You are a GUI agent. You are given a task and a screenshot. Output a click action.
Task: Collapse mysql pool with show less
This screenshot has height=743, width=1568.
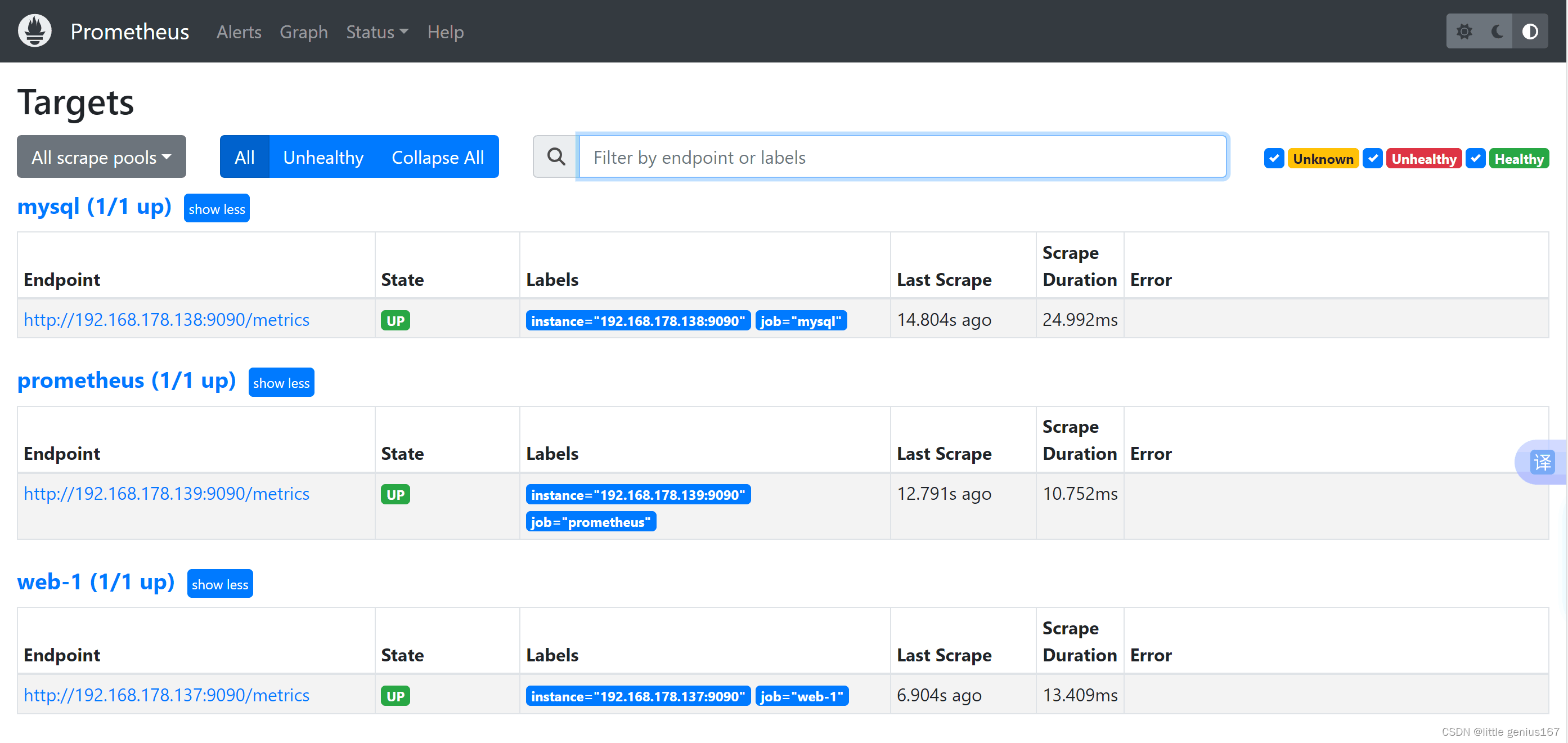click(x=217, y=209)
